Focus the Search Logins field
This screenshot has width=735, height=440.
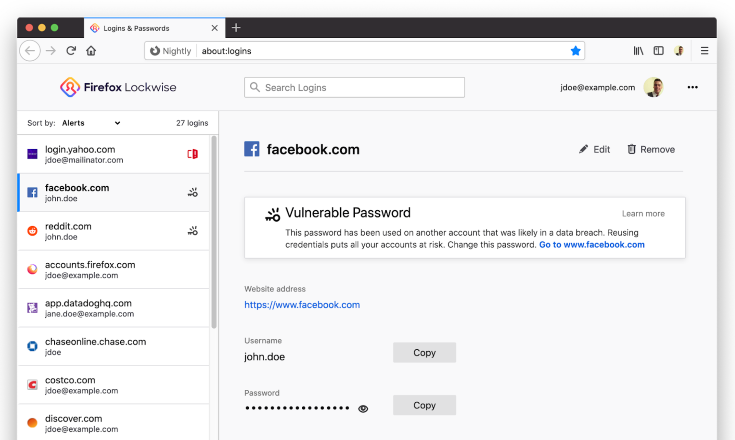(354, 88)
